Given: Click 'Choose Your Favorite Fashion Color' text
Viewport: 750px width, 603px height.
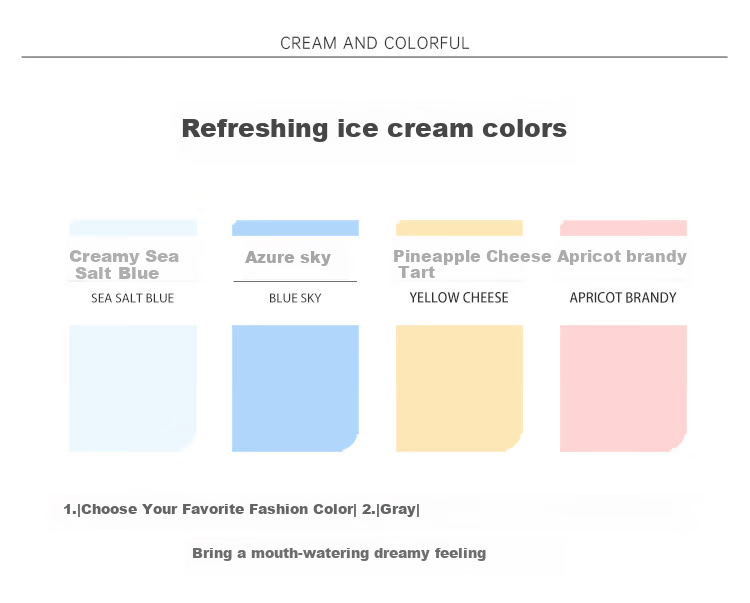Looking at the screenshot, I should [x=217, y=509].
